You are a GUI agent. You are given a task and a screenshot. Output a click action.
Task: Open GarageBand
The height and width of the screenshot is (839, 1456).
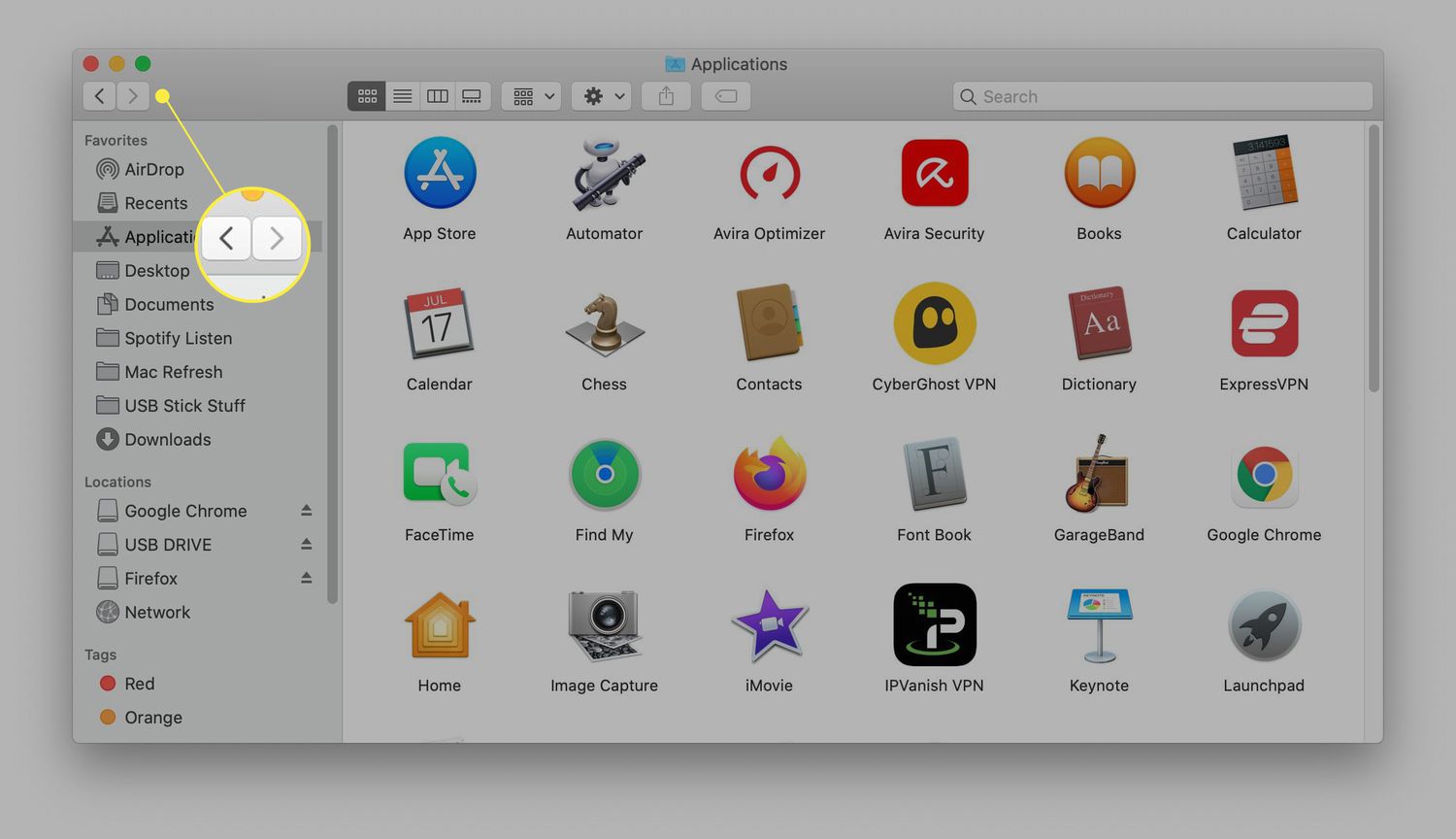click(1099, 474)
